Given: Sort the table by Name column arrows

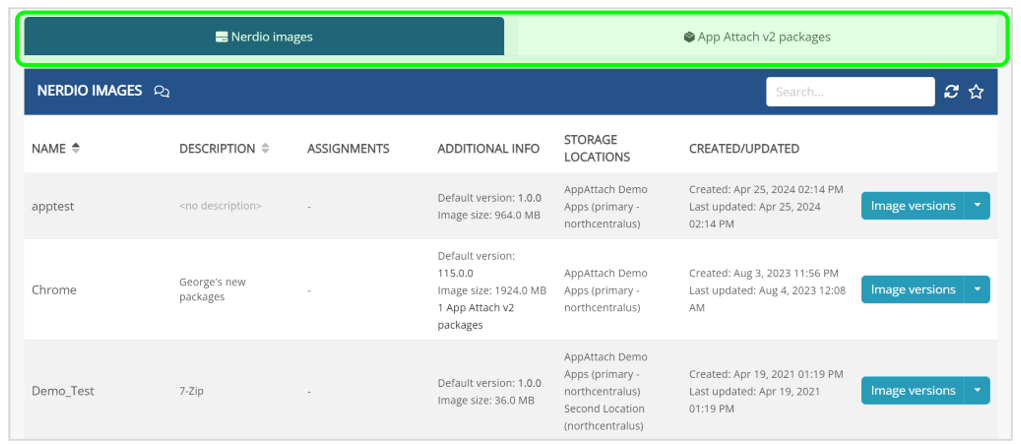Looking at the screenshot, I should click(x=76, y=148).
